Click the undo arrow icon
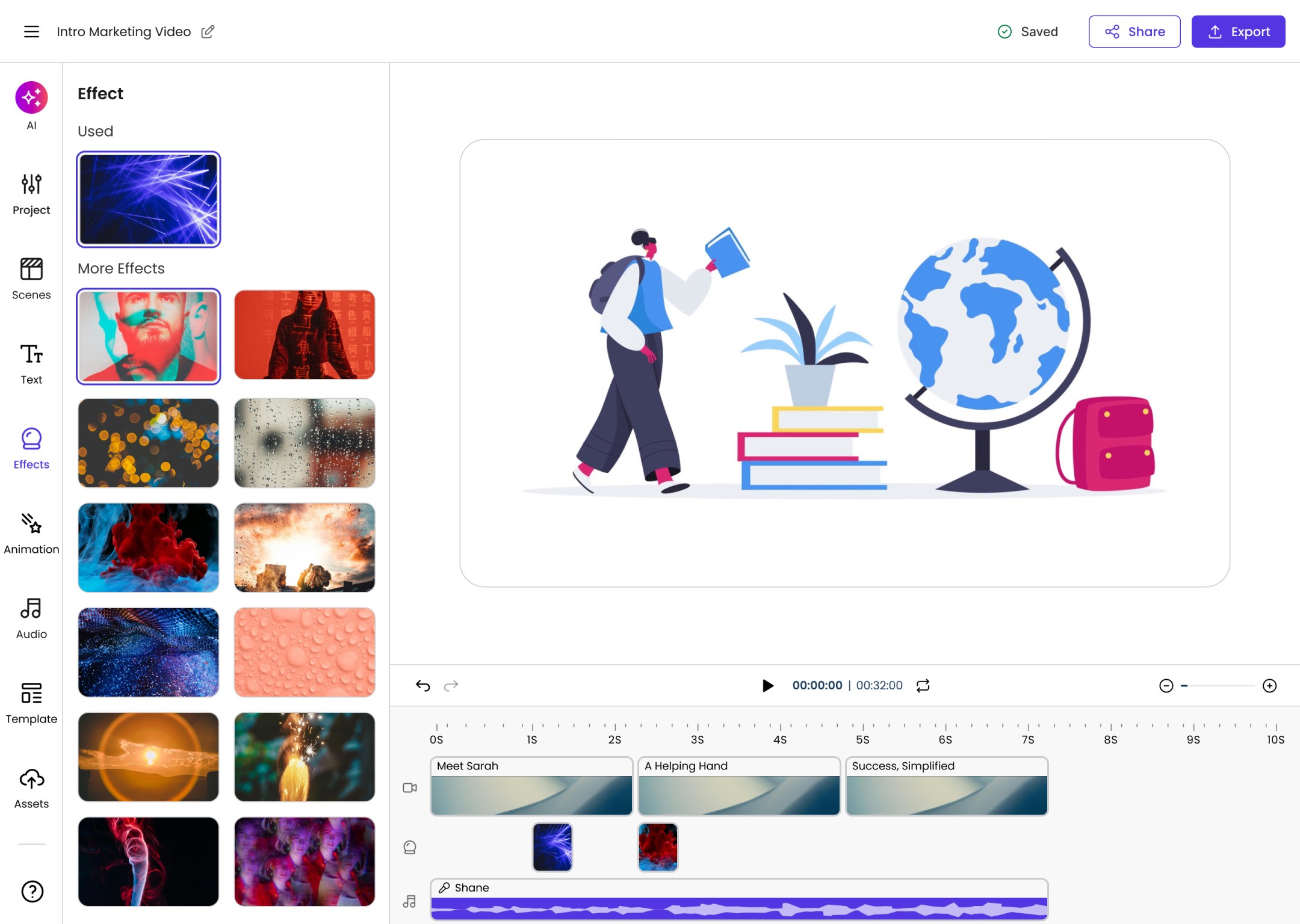1300x924 pixels. 423,685
